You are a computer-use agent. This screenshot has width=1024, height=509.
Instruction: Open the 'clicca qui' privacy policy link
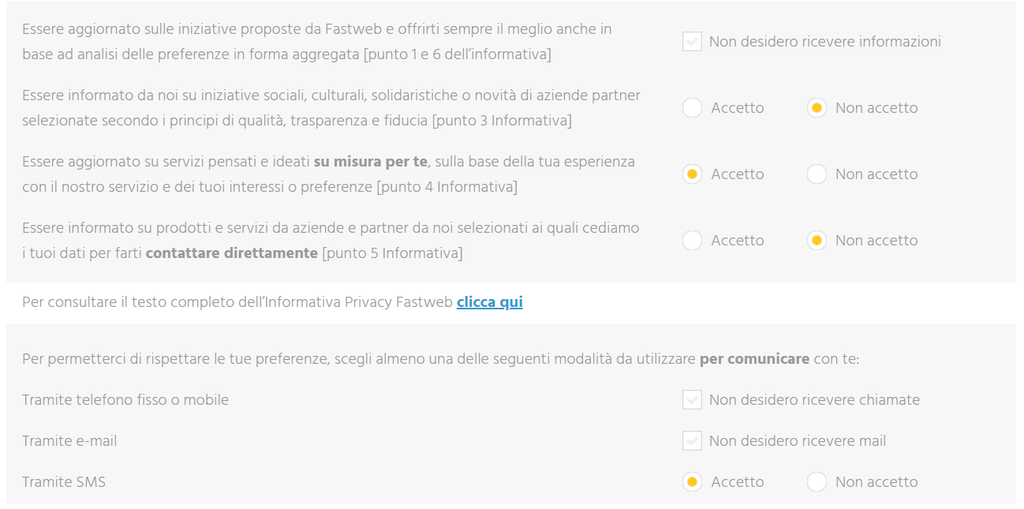point(489,303)
